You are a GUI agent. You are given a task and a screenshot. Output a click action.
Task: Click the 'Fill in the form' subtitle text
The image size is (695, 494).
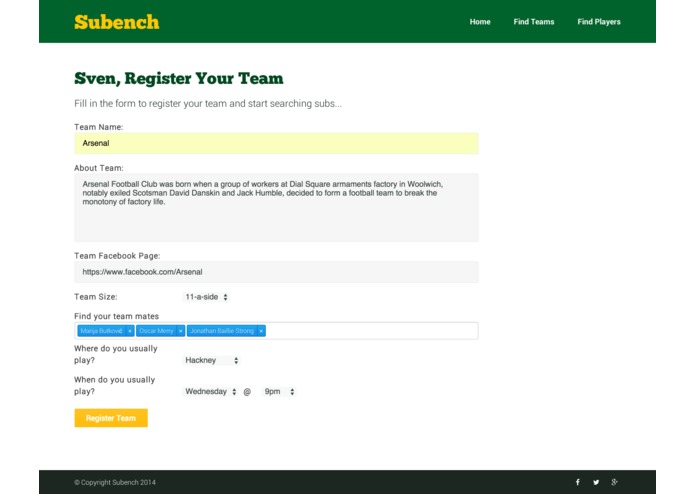tap(208, 103)
